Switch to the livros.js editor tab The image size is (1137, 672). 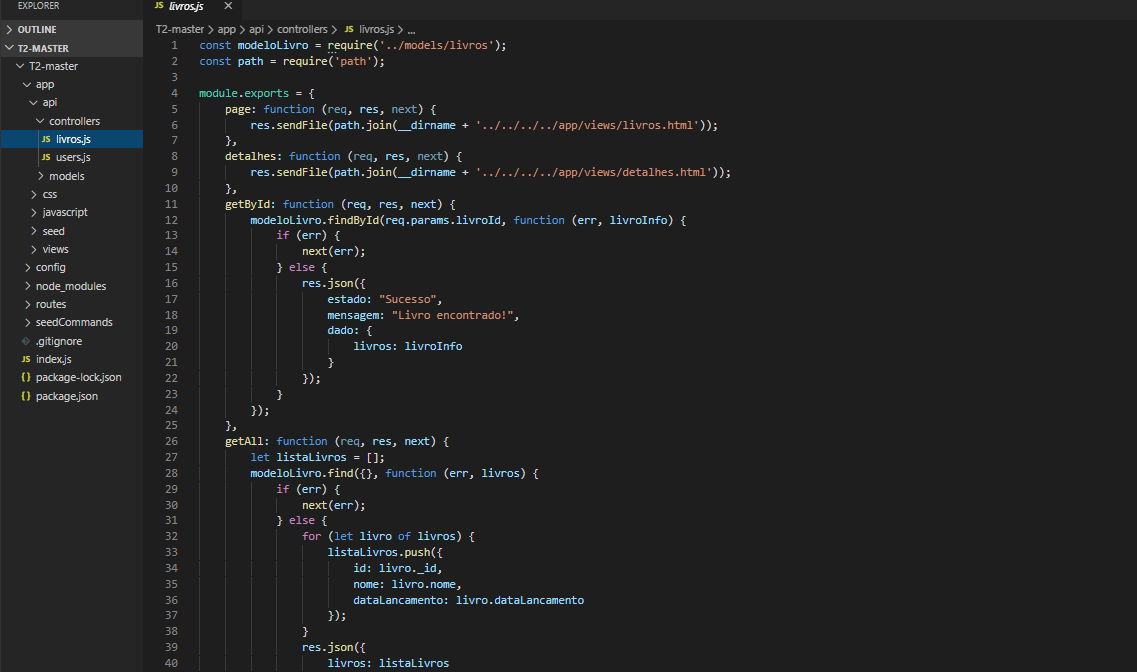click(x=185, y=7)
